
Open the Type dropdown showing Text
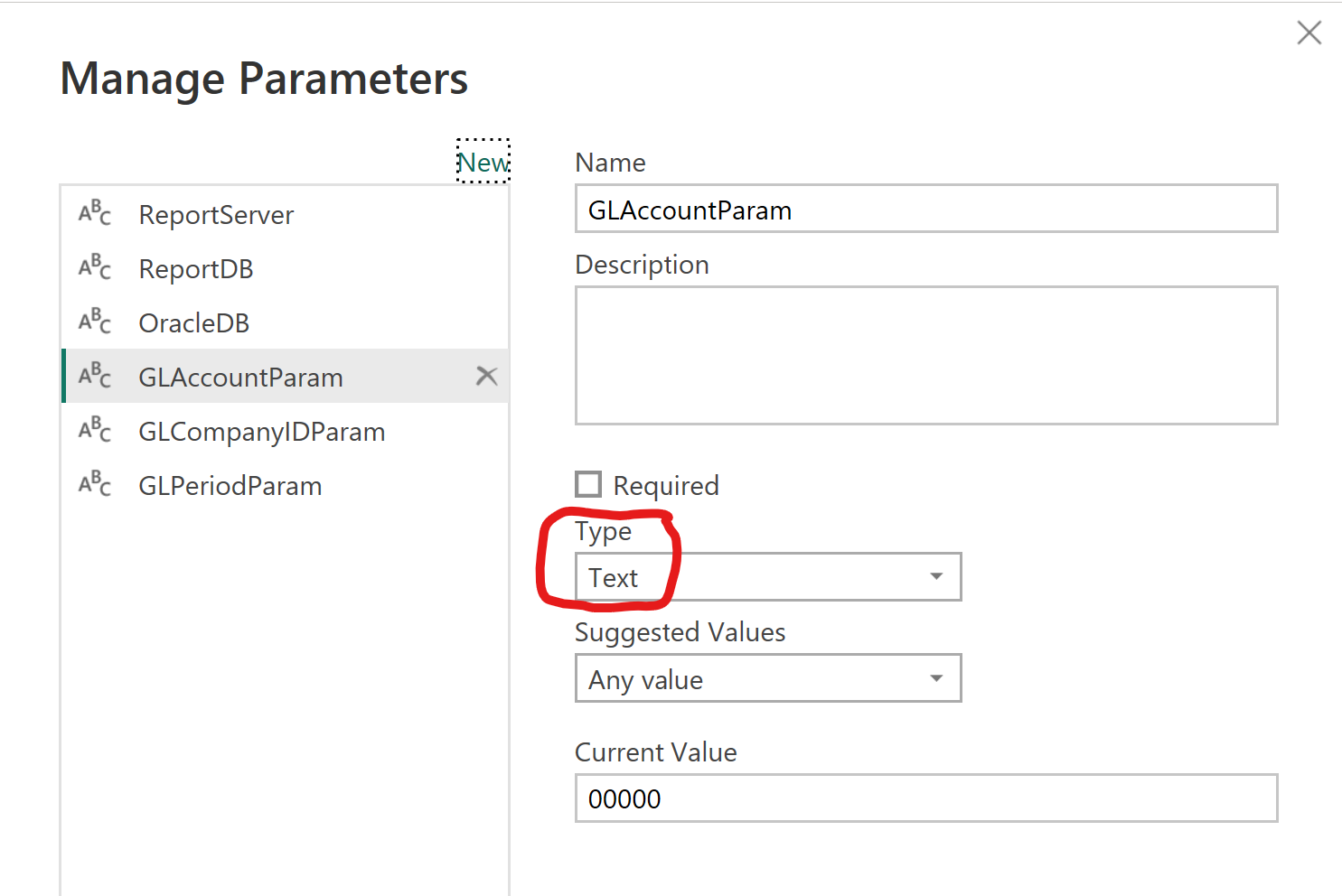[768, 577]
